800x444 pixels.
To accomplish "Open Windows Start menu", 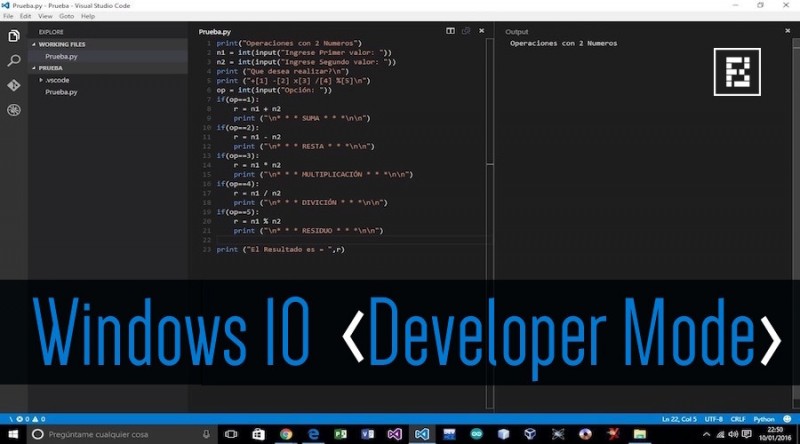I will tap(13, 434).
